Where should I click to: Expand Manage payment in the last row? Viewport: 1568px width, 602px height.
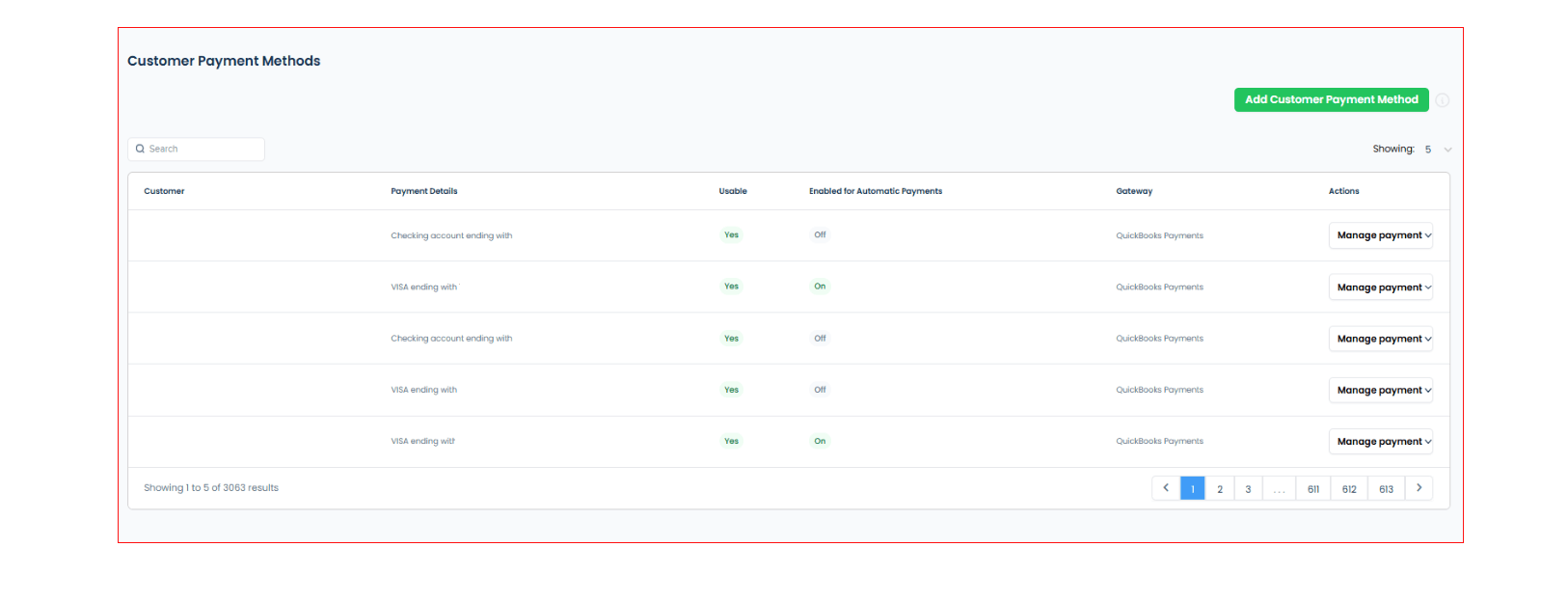point(1380,442)
